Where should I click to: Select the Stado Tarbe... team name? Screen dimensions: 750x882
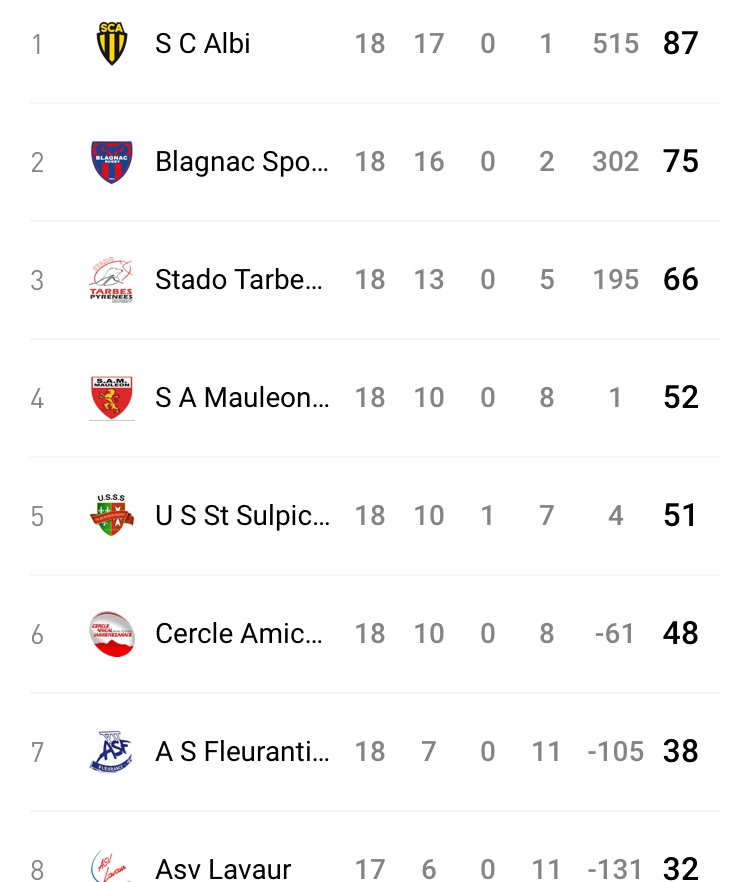(x=239, y=280)
